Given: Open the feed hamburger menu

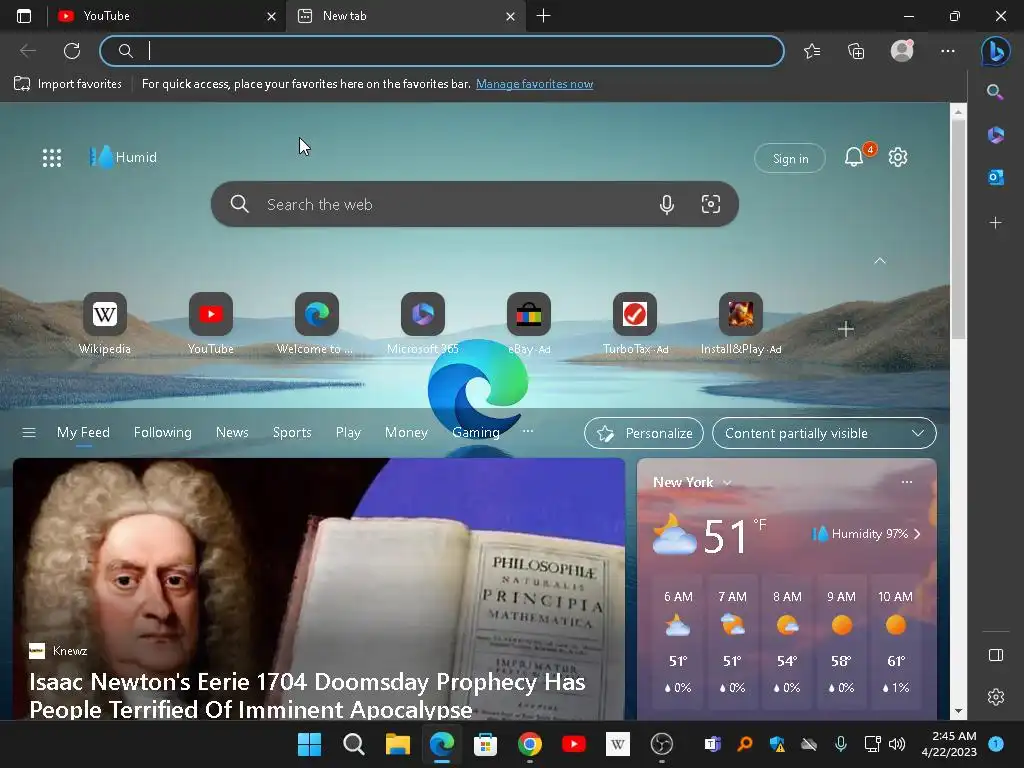Looking at the screenshot, I should (x=29, y=432).
